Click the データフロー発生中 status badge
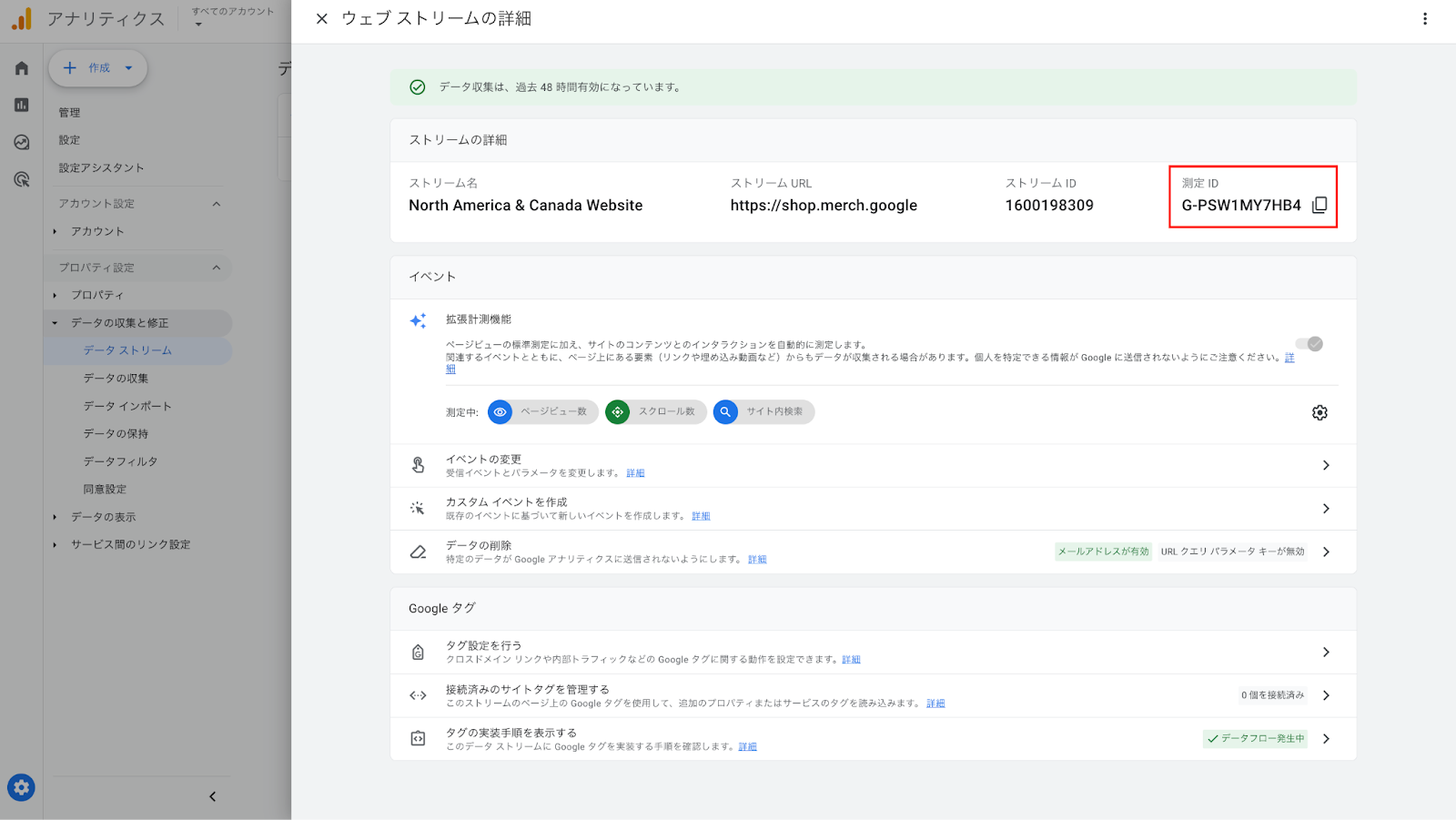Image resolution: width=1456 pixels, height=820 pixels. pos(1255,739)
